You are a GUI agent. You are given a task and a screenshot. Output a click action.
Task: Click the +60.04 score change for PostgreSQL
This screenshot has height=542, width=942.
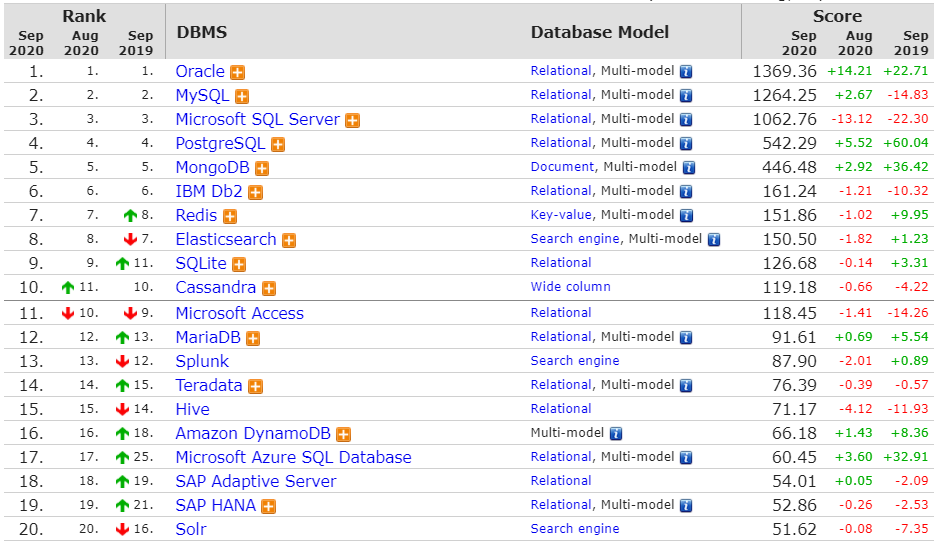point(906,143)
